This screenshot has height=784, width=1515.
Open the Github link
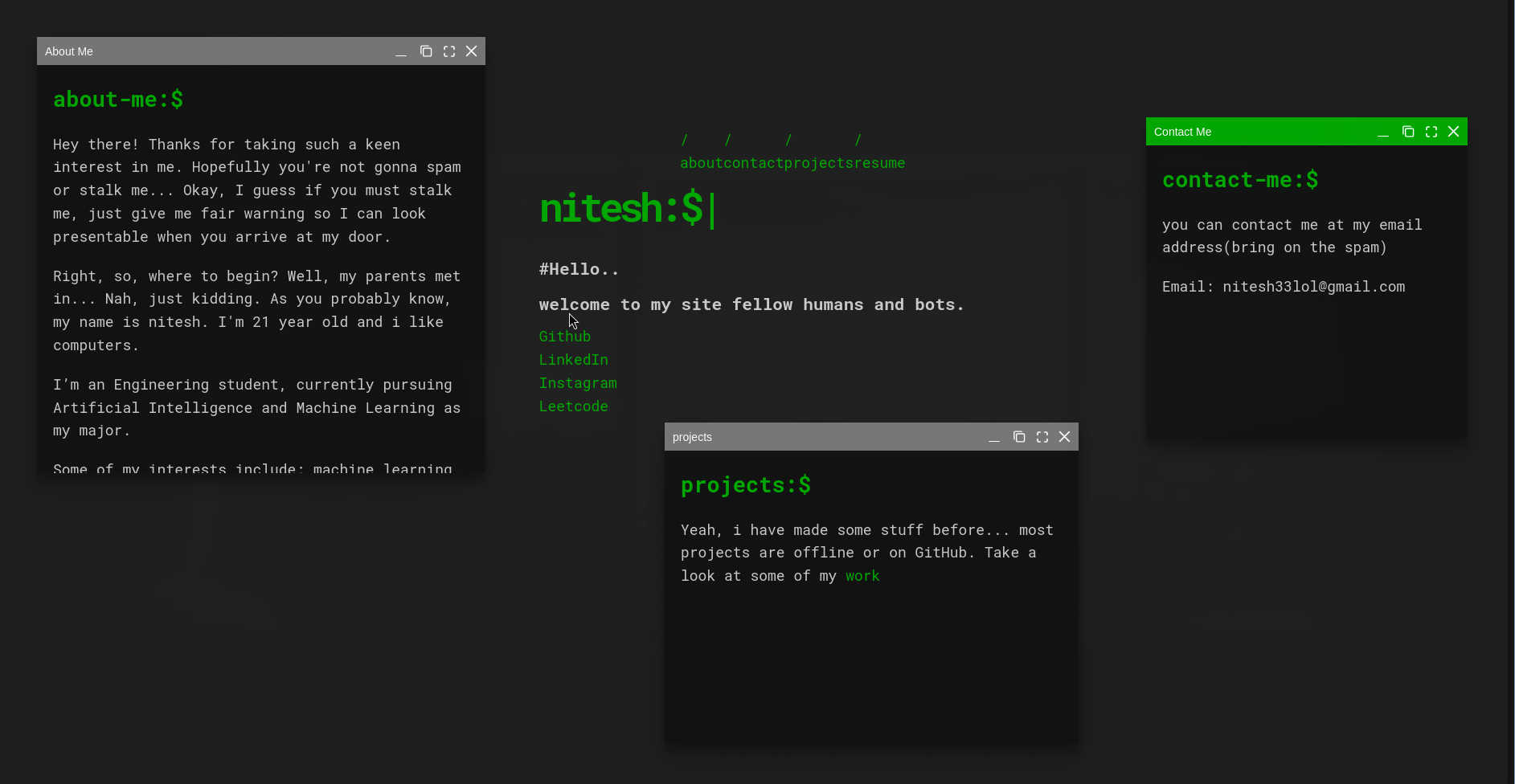tap(564, 337)
